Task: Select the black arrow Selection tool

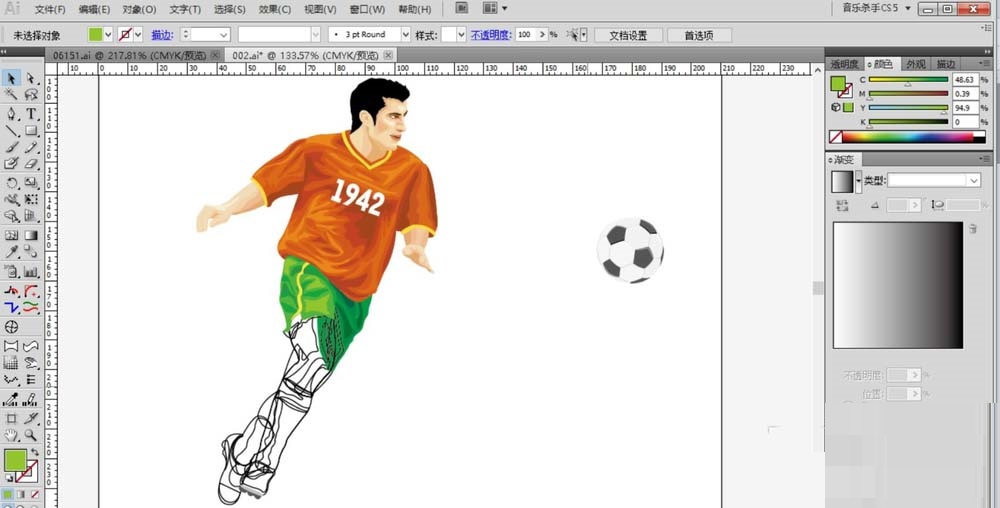Action: (x=12, y=78)
